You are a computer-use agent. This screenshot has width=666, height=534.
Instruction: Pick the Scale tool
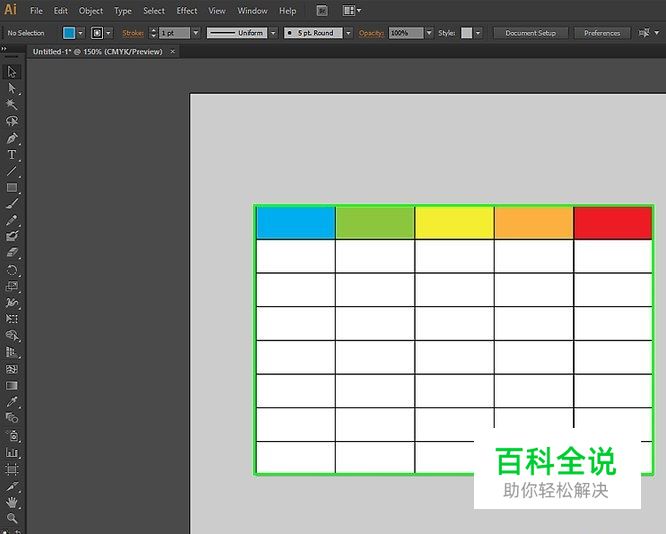point(12,286)
